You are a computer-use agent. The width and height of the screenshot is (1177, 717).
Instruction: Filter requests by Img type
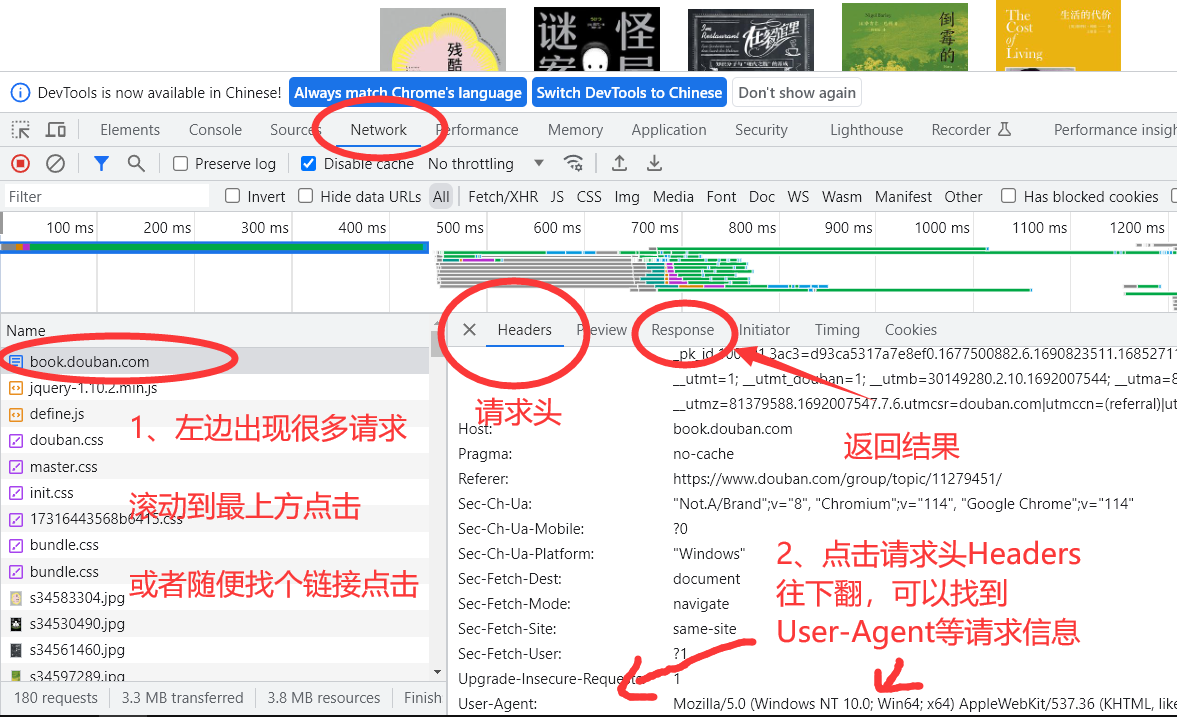click(627, 197)
